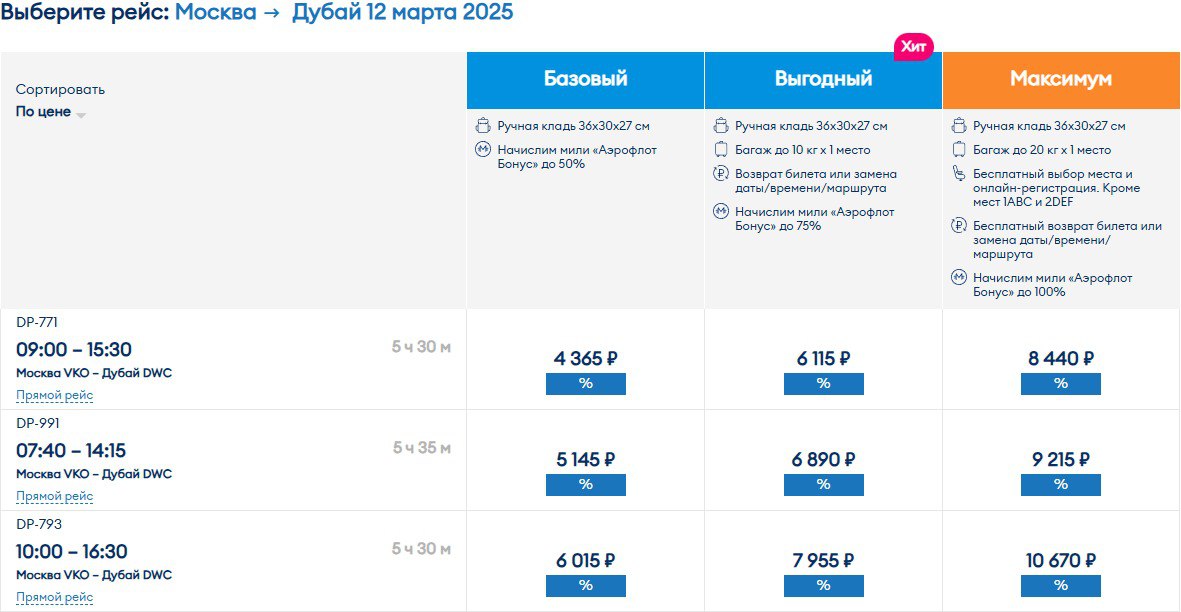This screenshot has width=1181, height=612.
Task: Open the По цене sorting dropdown
Action: click(50, 111)
